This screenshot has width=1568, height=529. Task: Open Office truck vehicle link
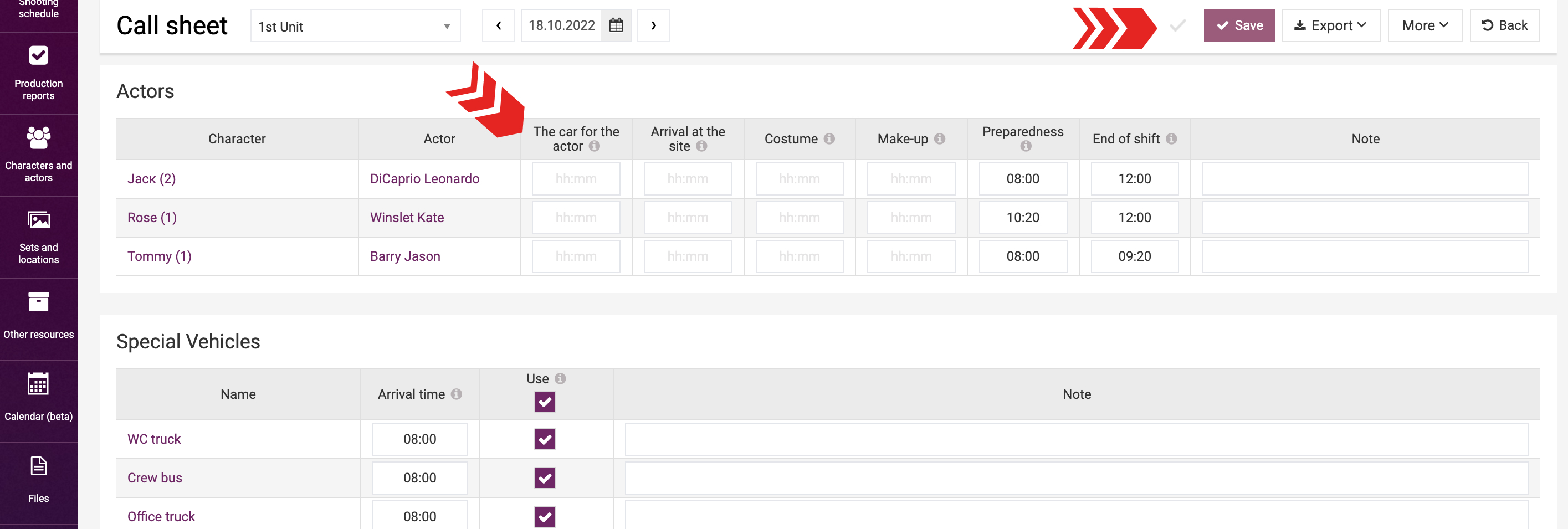pyautogui.click(x=161, y=517)
